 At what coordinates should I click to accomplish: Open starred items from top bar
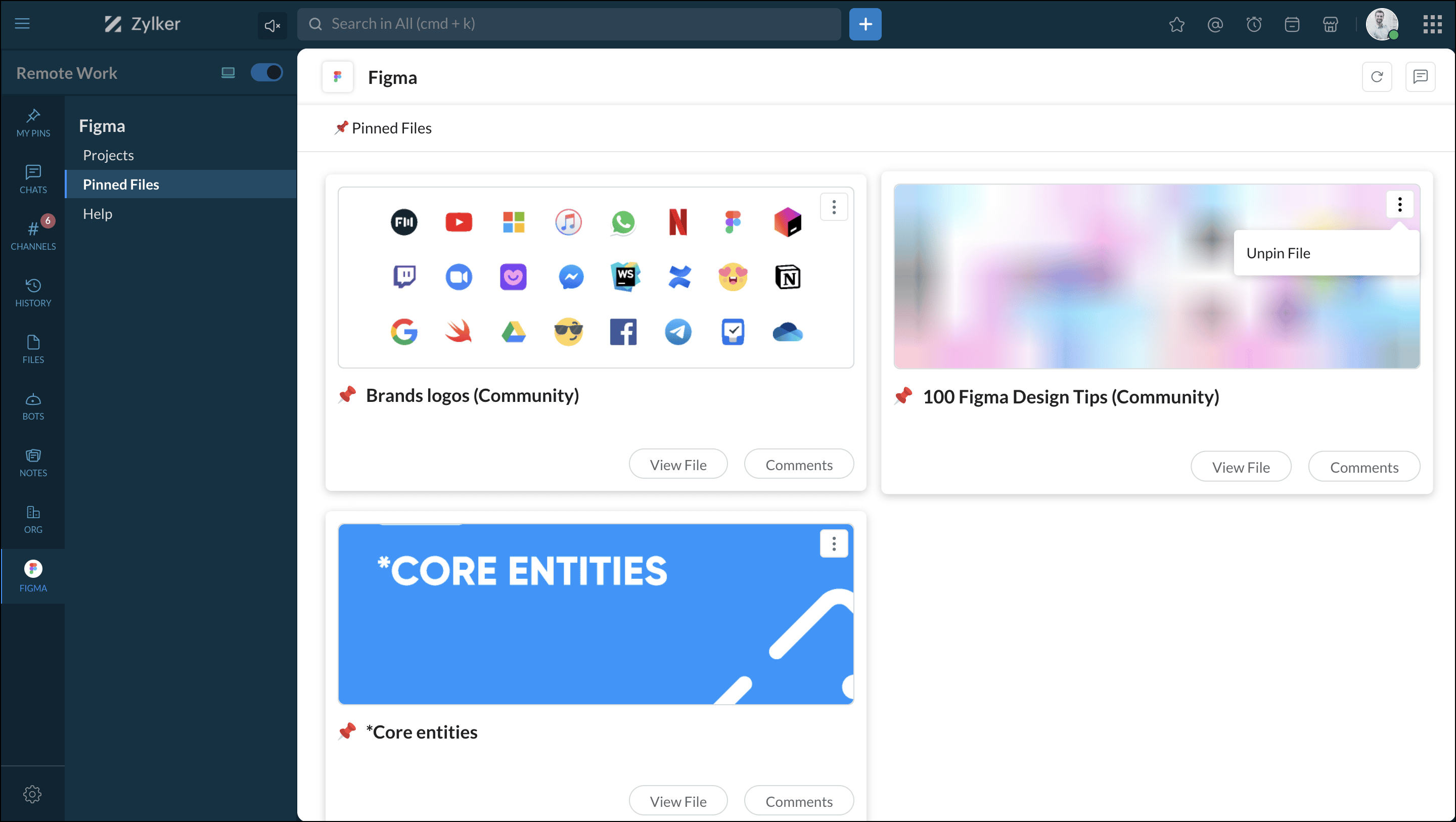click(x=1176, y=24)
